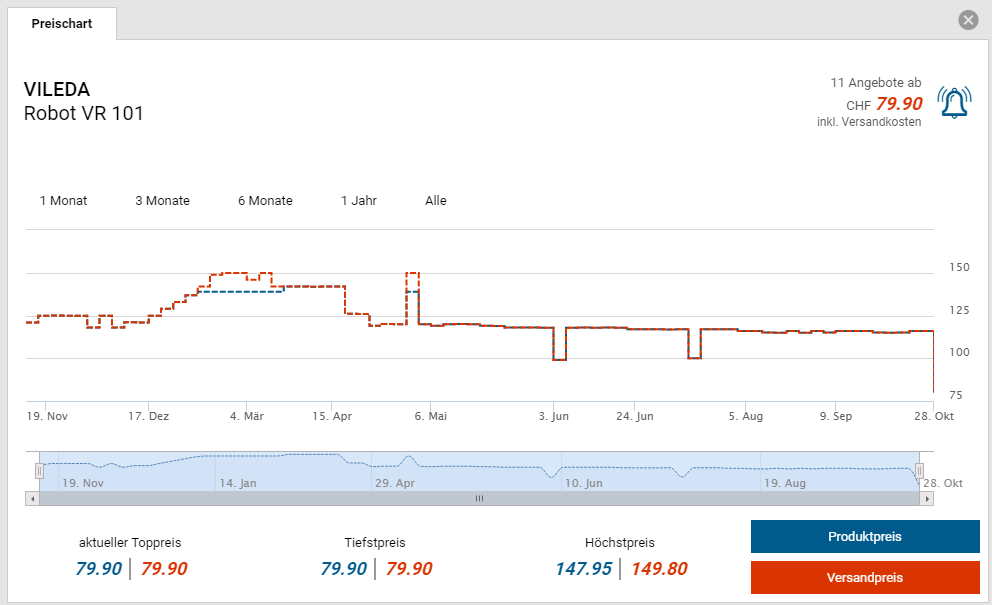Click the right navigator range handle
This screenshot has width=992, height=605.
click(x=919, y=470)
